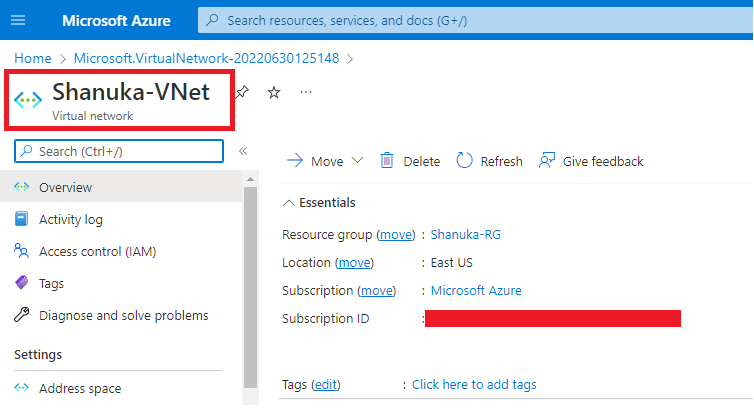Click here to add tags link

coord(474,384)
